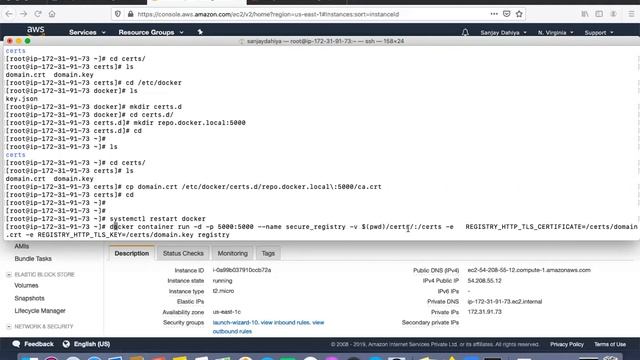Open the Privacy Policy link
Viewport: 640px width, 360px height.
[567, 344]
